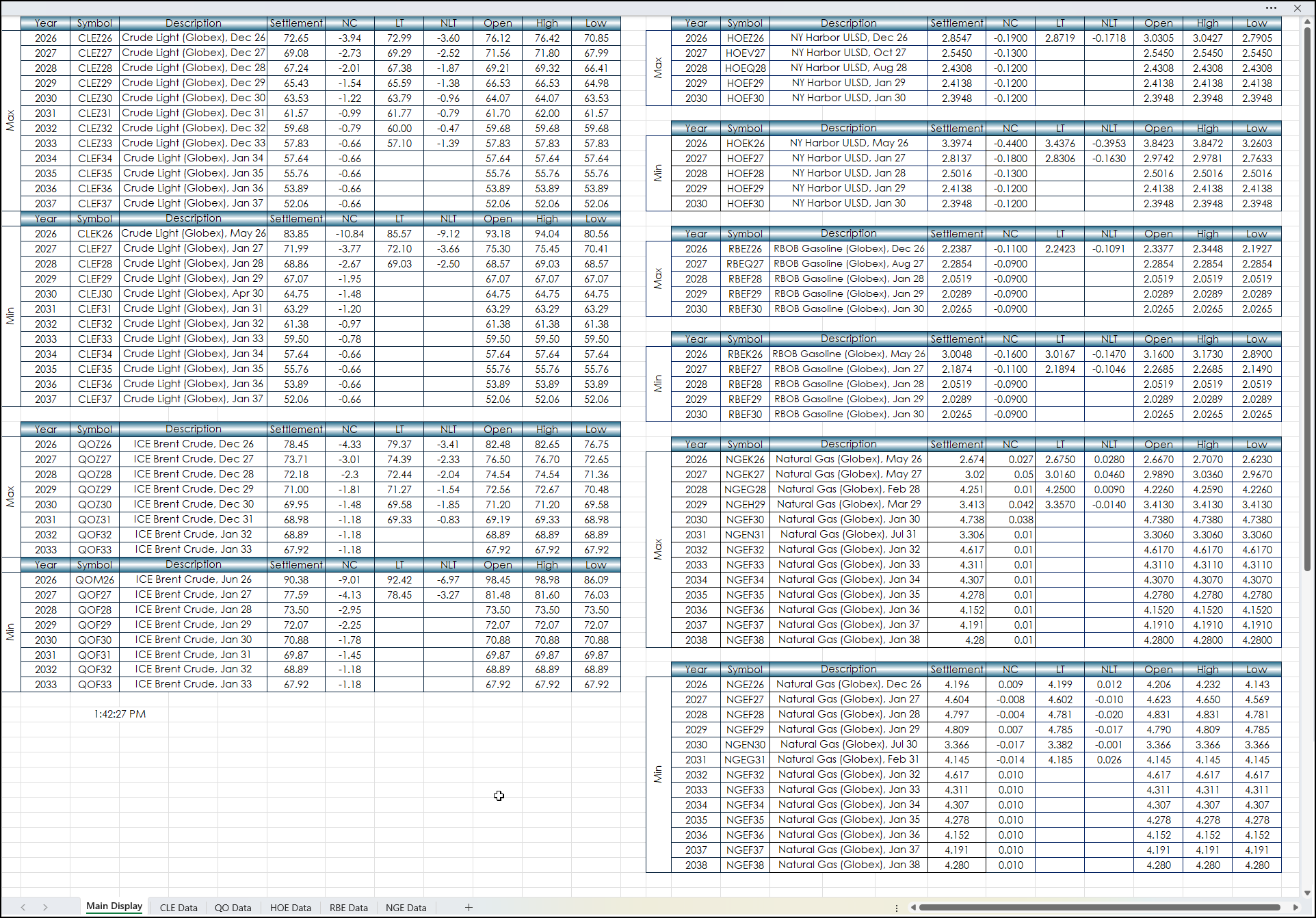Click vertical scrollbar up arrow

point(1307,22)
